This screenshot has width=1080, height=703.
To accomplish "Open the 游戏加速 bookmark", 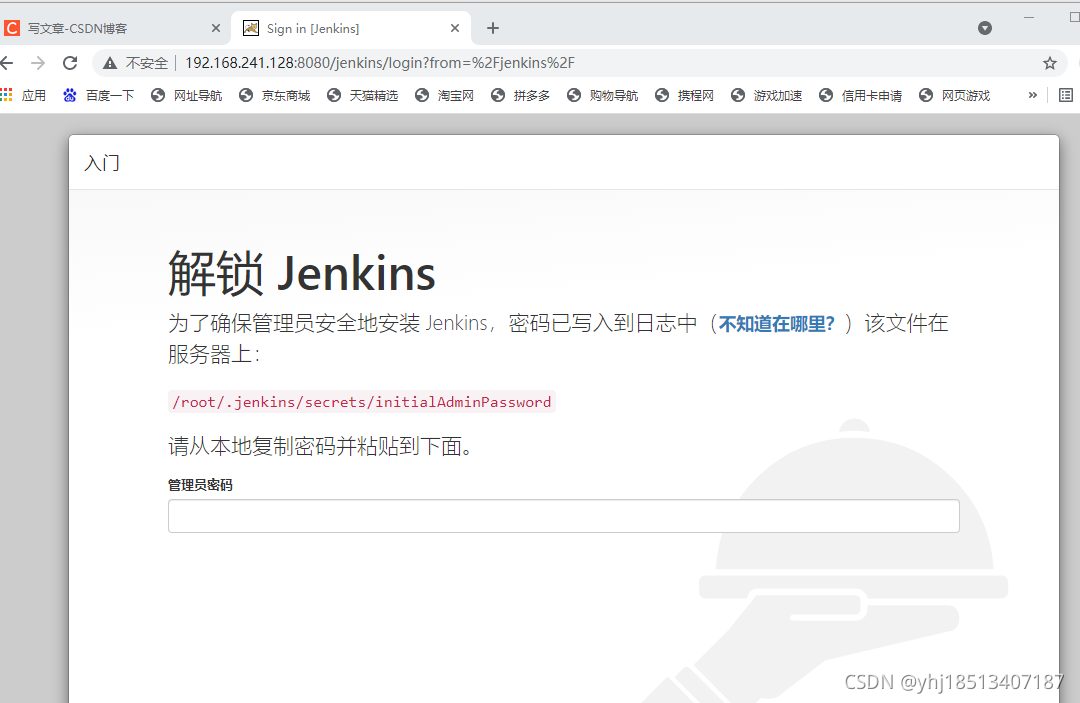I will (x=767, y=96).
